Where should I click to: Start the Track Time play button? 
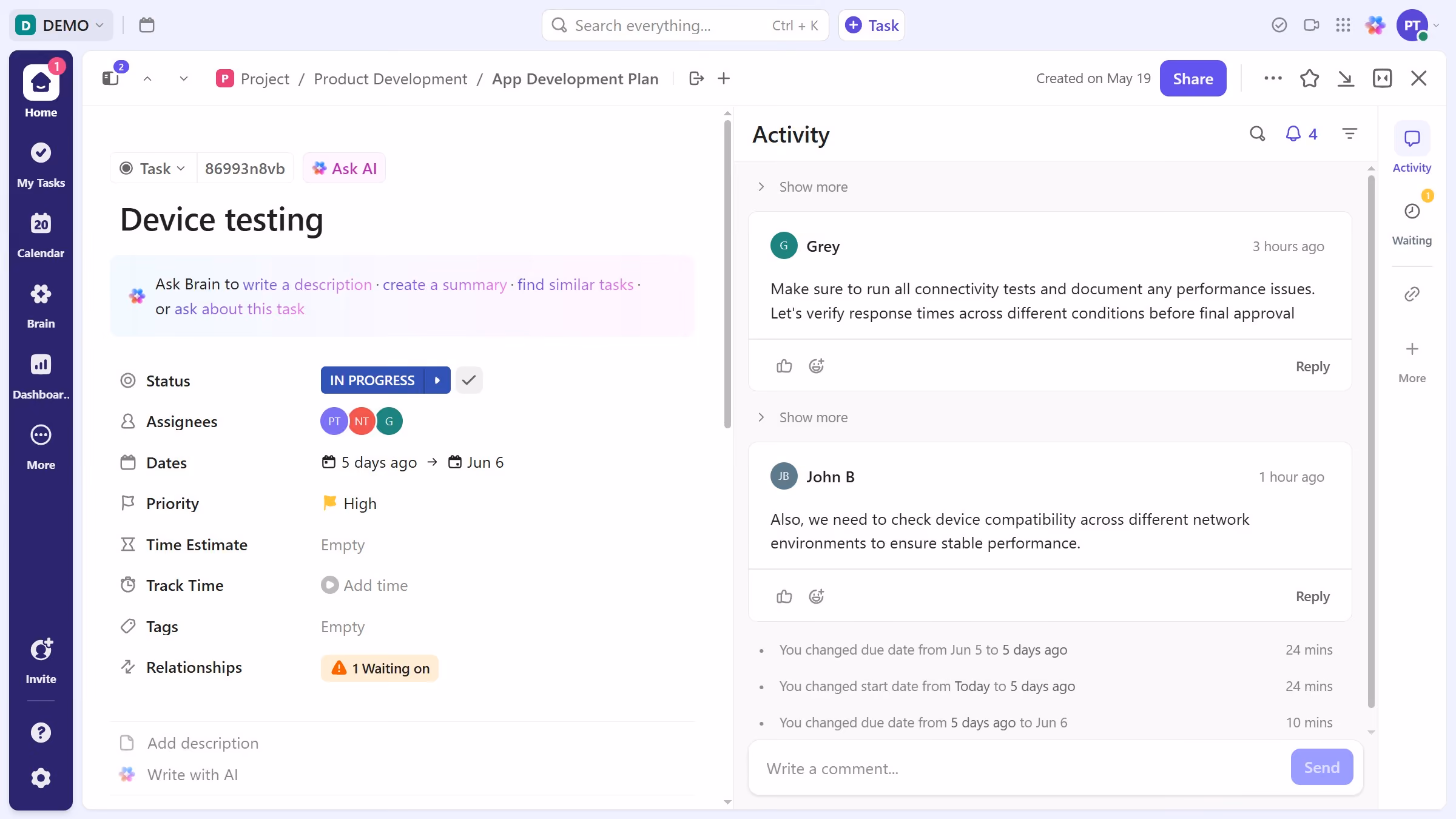pos(329,585)
